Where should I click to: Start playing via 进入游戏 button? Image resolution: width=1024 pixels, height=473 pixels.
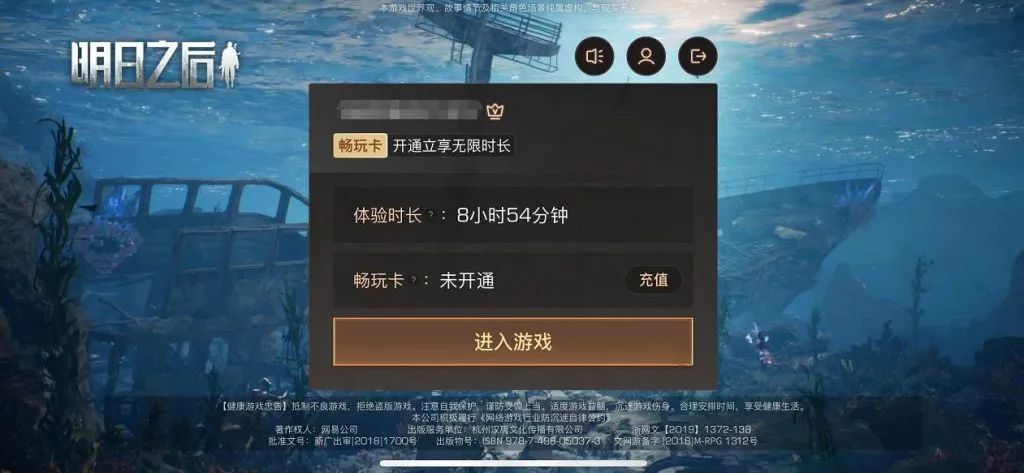[513, 342]
